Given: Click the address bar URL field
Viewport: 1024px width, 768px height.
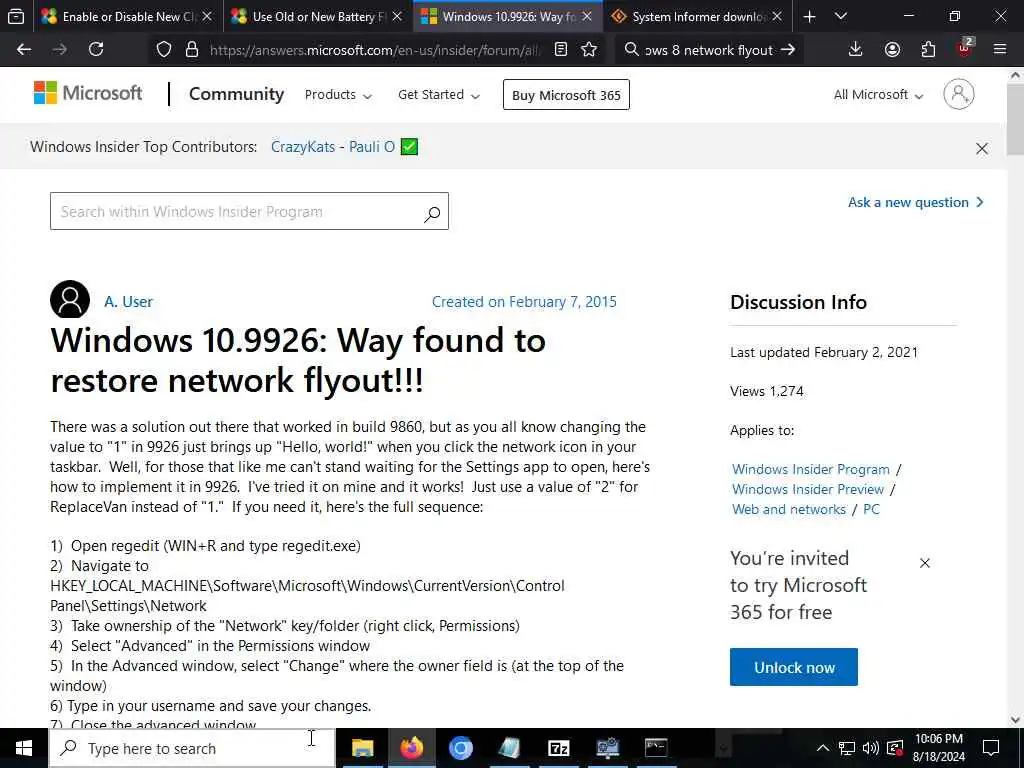Looking at the screenshot, I should 376,50.
